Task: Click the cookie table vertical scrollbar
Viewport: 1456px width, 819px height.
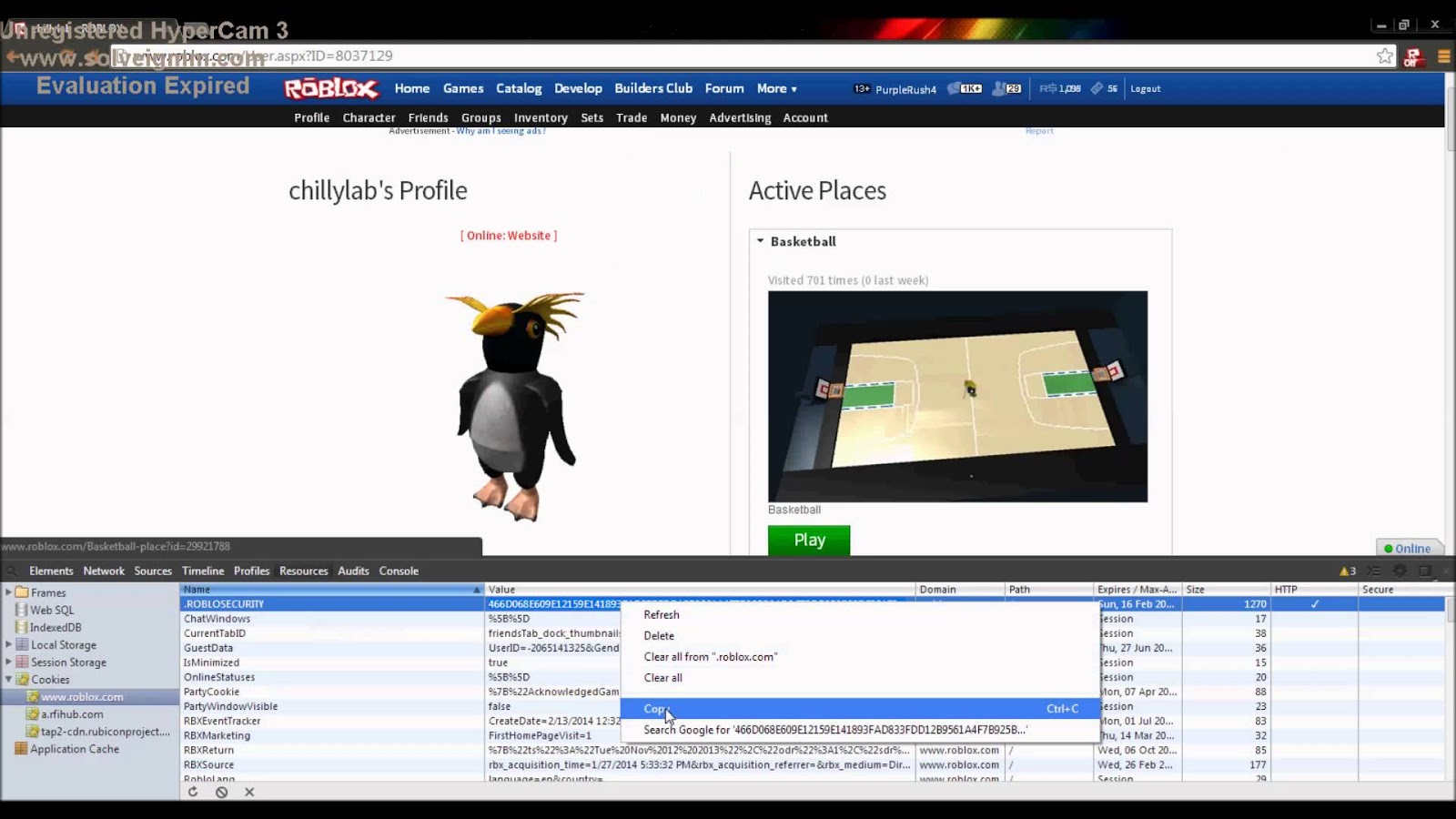Action: tap(1450, 610)
